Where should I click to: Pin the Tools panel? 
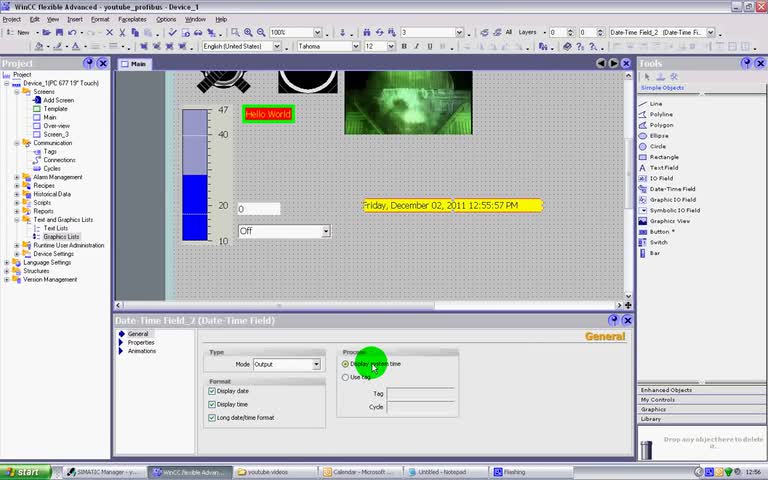746,63
